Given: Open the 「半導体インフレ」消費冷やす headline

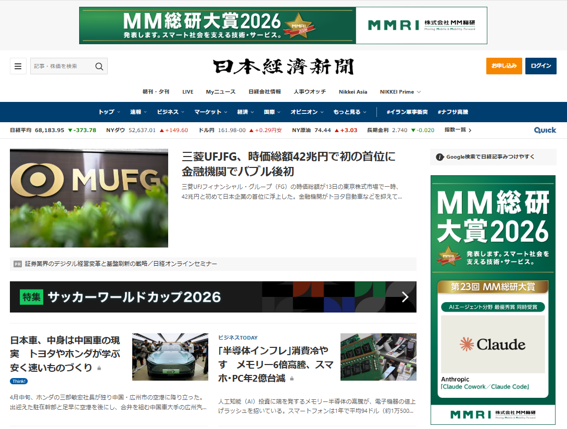Looking at the screenshot, I should click(x=276, y=364).
